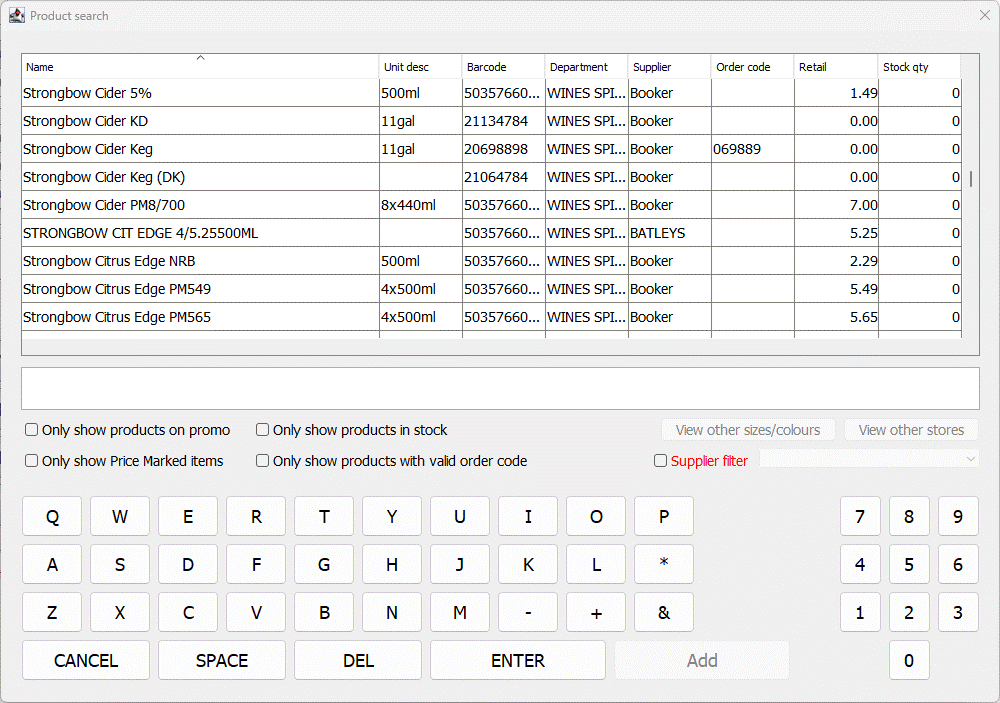Sort by Order code column header
Image resolution: width=1000 pixels, height=703 pixels.
pos(753,67)
